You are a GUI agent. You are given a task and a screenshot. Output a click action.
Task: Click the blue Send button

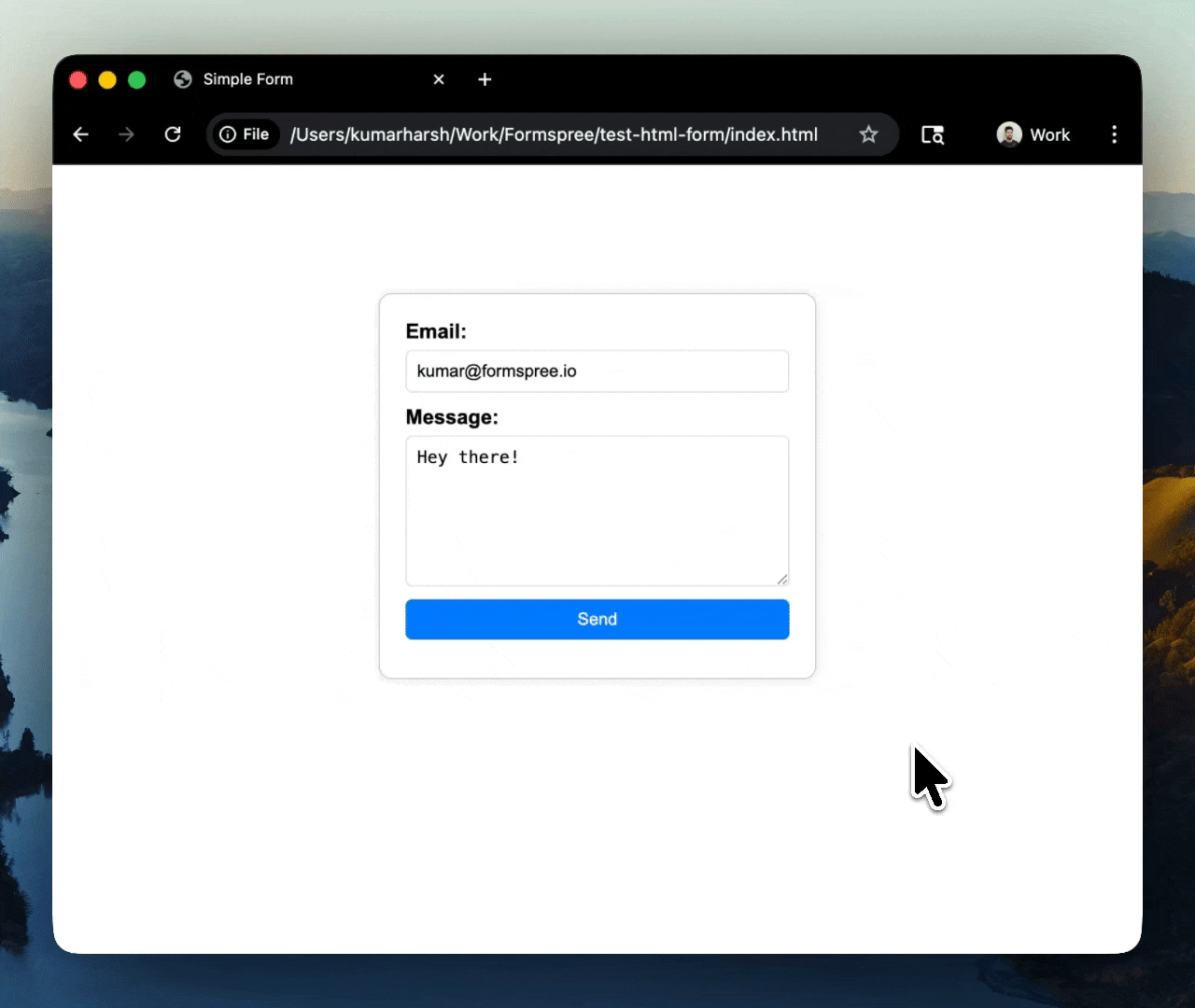click(x=597, y=620)
